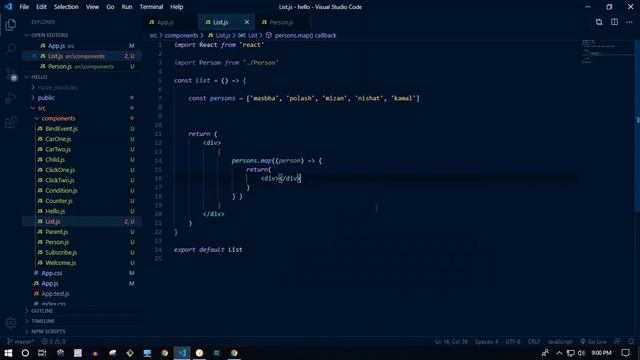Change line ending via CRLF status item
Image resolution: width=640 pixels, height=360 pixels.
pyautogui.click(x=534, y=341)
